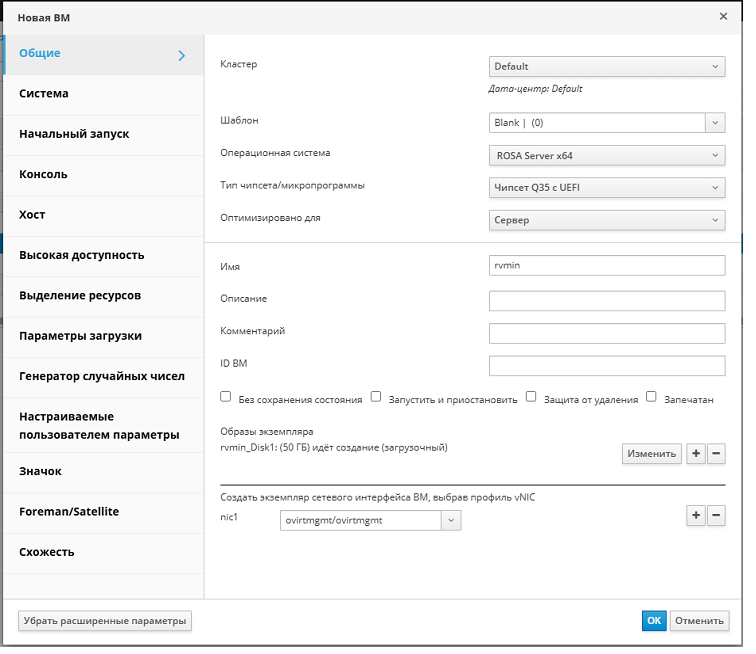Screen dimensions: 756x654
Task: Check the Запечатан option
Action: coord(651,397)
